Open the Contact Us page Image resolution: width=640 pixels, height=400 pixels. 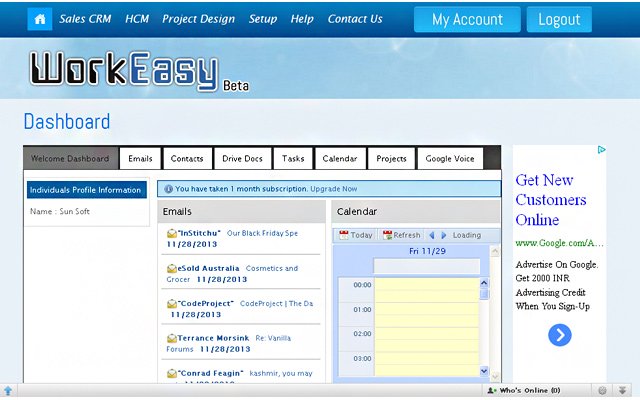[x=355, y=19]
